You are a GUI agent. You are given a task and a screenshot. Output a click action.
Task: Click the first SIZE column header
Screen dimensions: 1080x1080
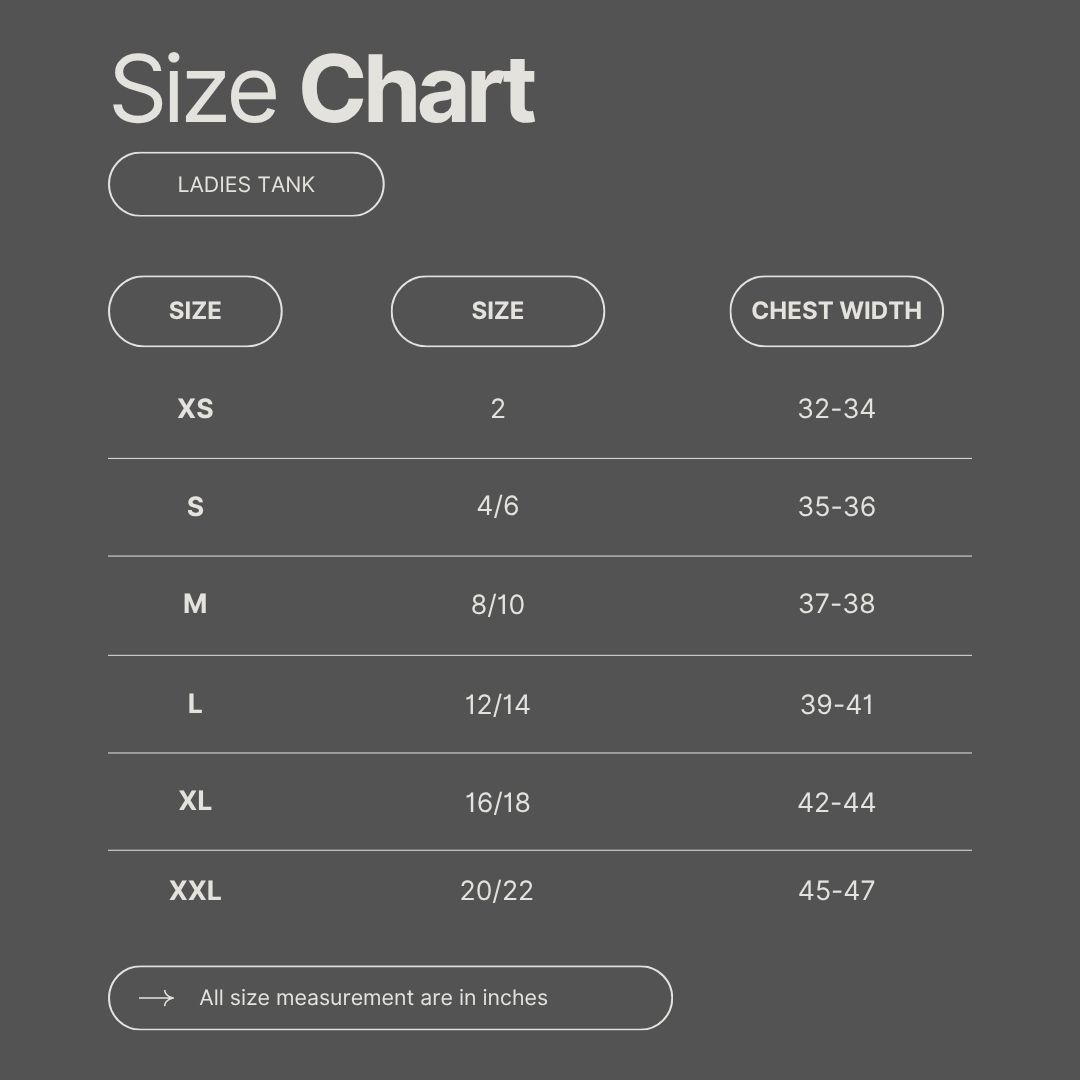(195, 311)
